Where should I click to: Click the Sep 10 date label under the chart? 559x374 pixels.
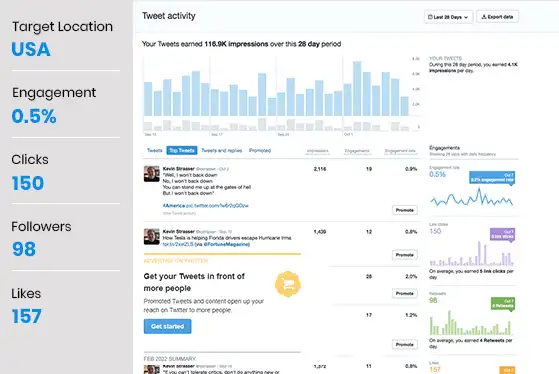pos(150,134)
